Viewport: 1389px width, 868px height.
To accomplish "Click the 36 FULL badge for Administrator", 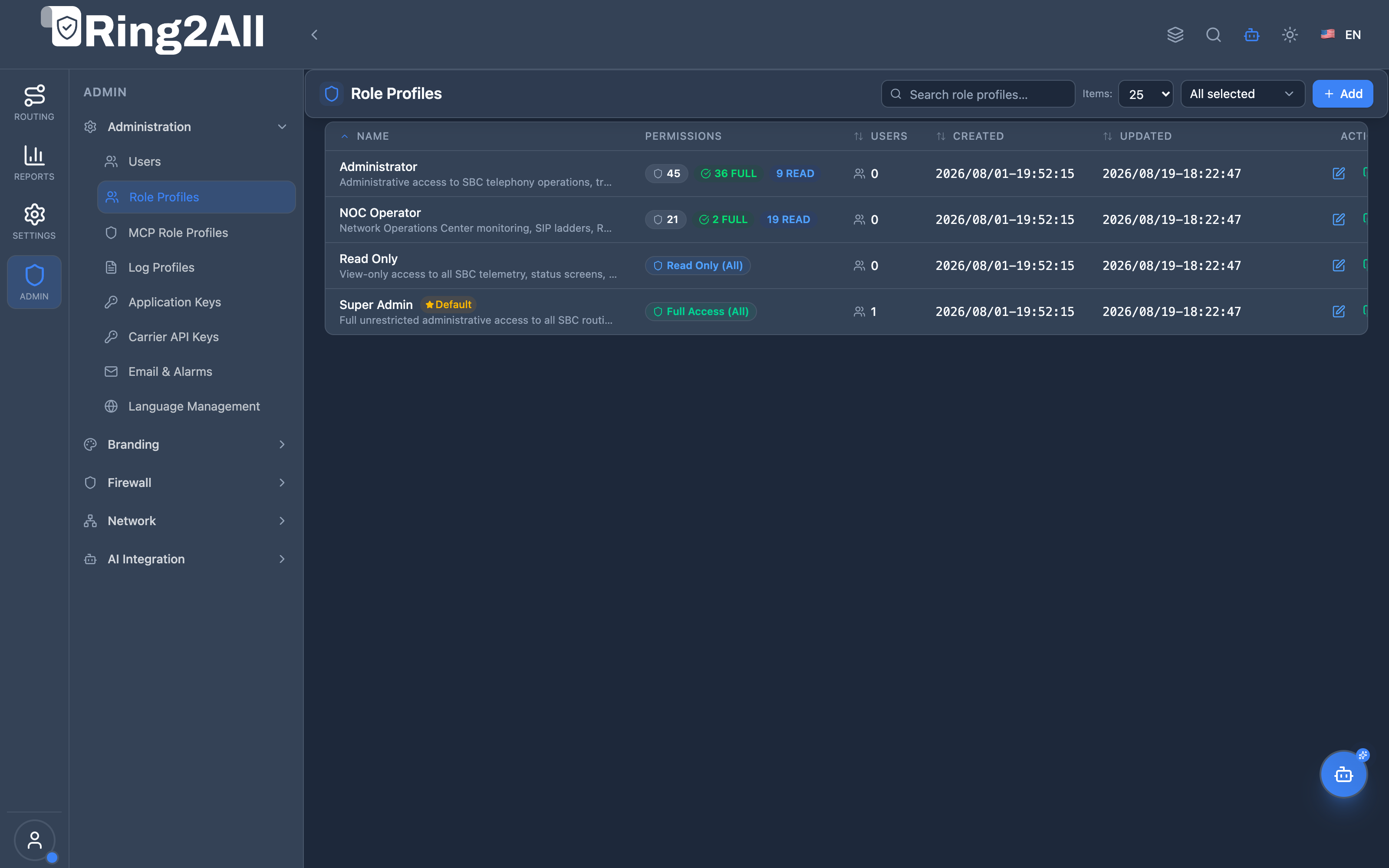I will tap(728, 173).
